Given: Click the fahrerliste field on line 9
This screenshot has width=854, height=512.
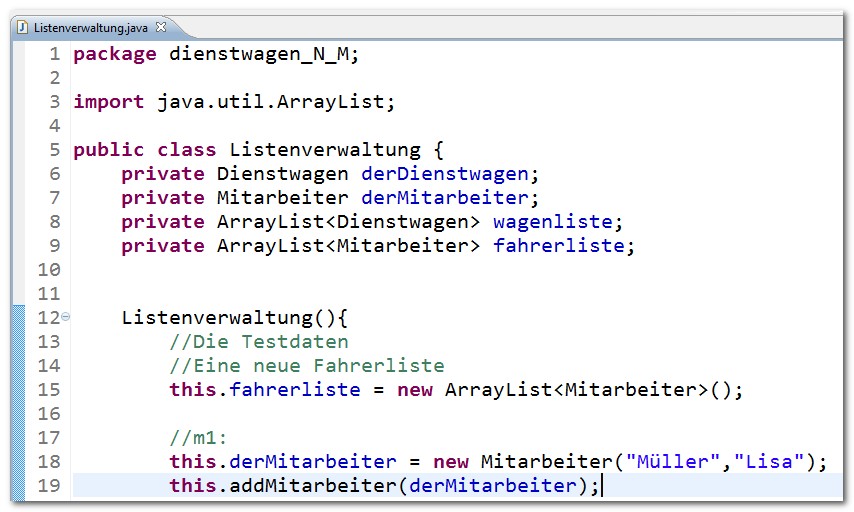Looking at the screenshot, I should click(x=564, y=246).
